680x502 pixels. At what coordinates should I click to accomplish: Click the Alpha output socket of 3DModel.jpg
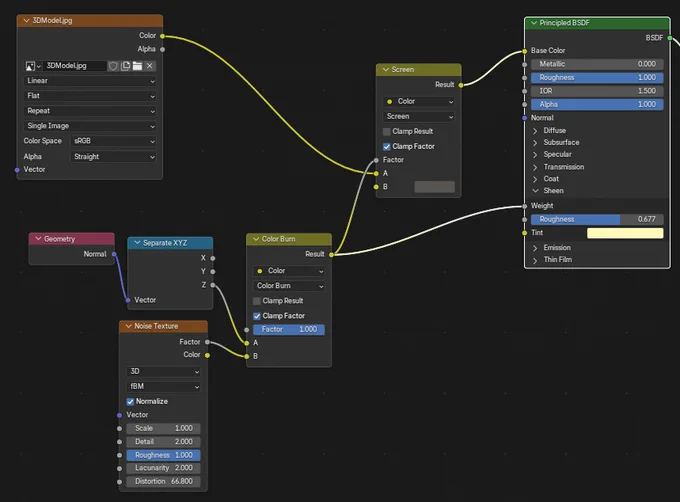163,49
